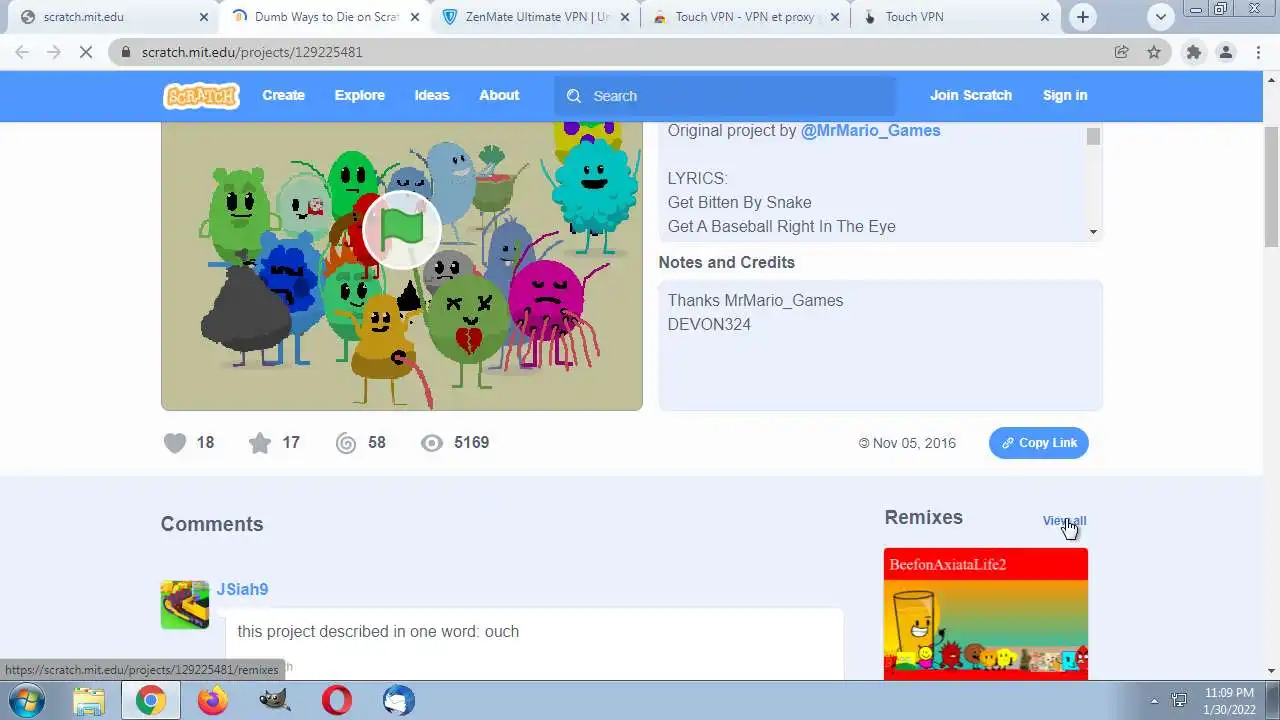
Task: Click Join Scratch link
Action: (x=971, y=95)
